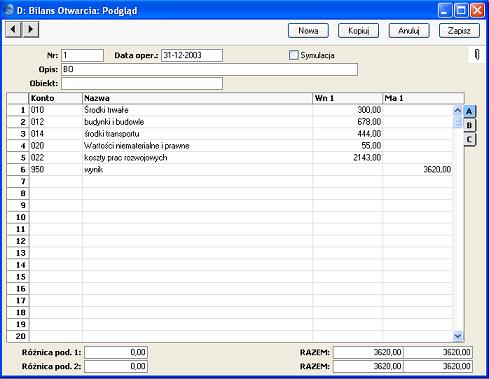This screenshot has width=489, height=379.
Task: Switch to flip B tab
Action: pyautogui.click(x=469, y=125)
